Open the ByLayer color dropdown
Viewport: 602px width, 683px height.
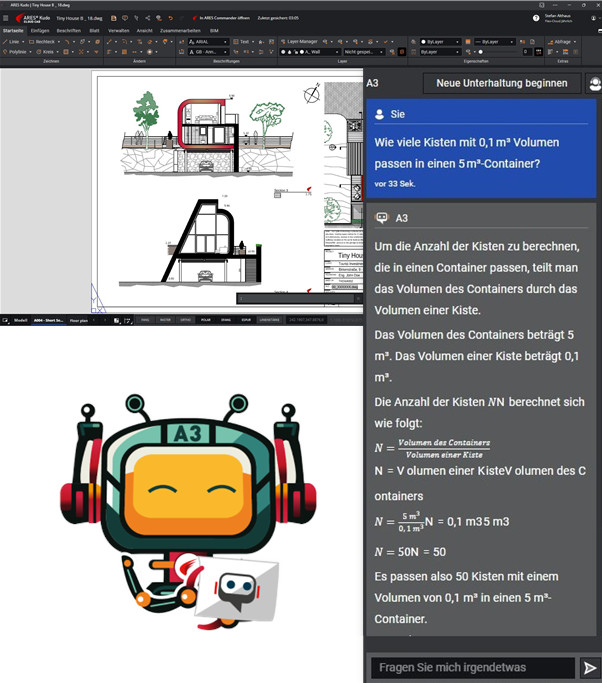pyautogui.click(x=440, y=42)
